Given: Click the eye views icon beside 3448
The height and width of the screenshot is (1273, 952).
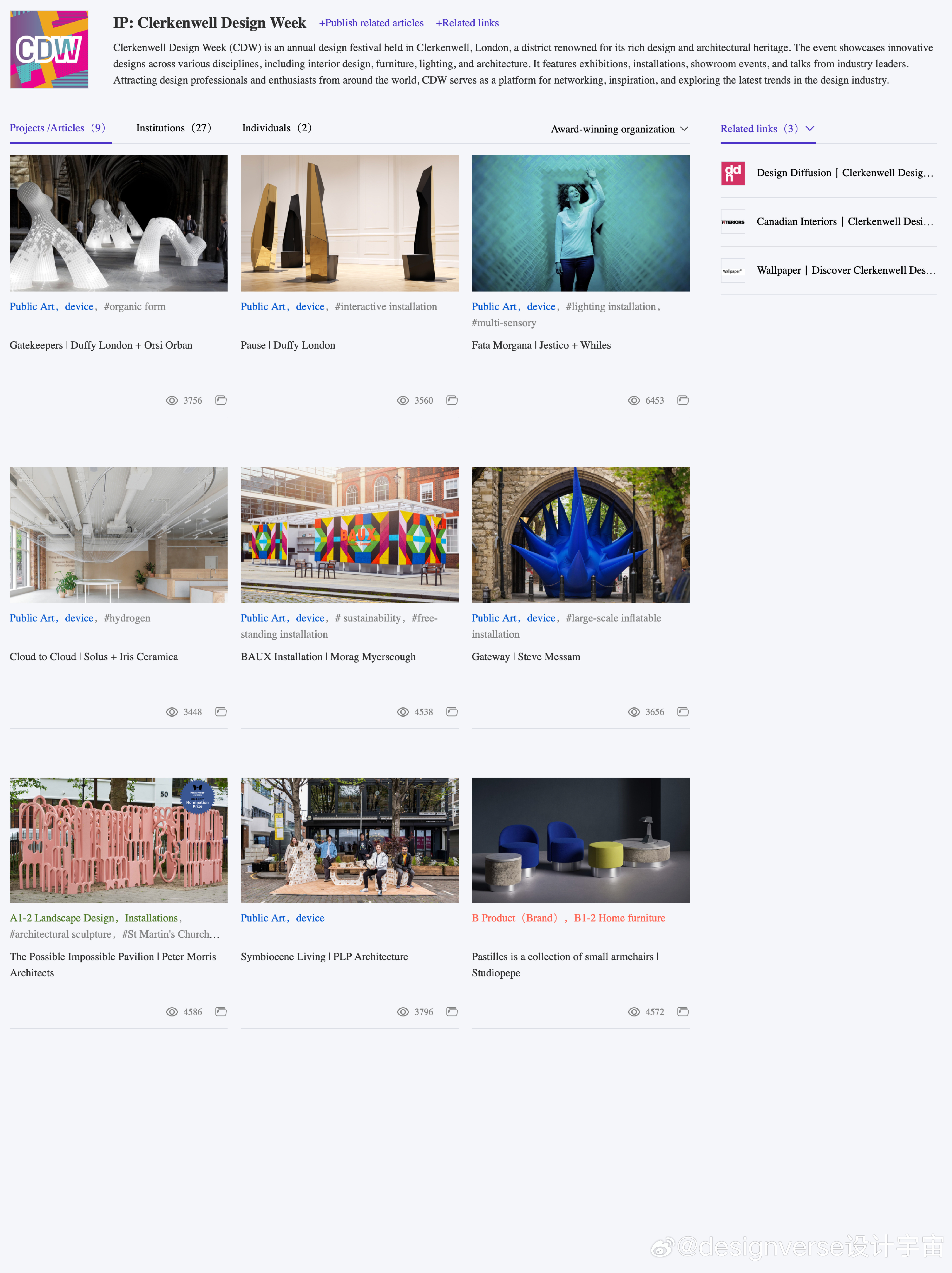Looking at the screenshot, I should coord(172,712).
